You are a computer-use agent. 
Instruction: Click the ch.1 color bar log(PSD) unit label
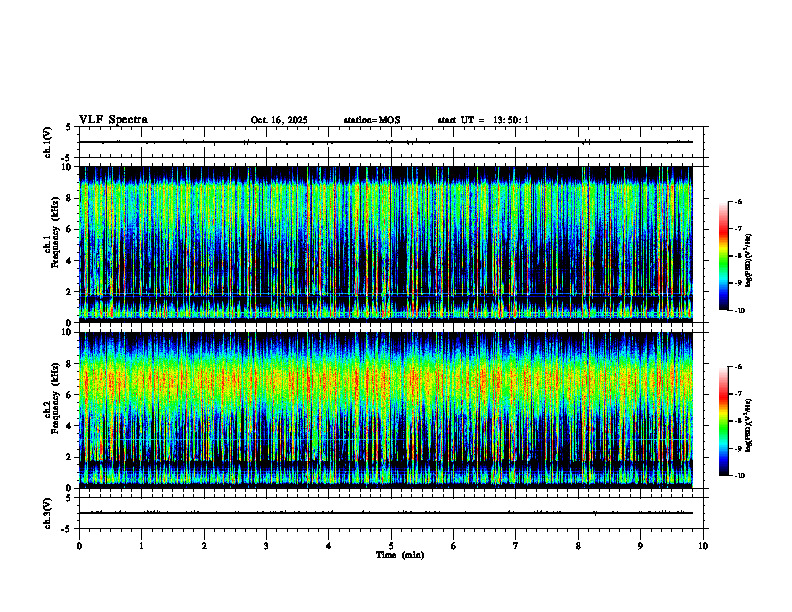(x=749, y=260)
